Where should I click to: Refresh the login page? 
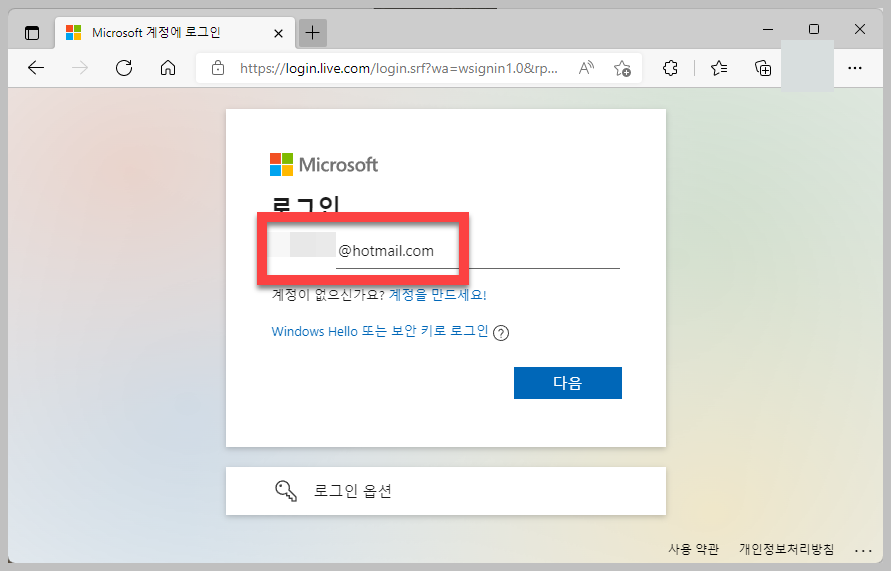click(x=124, y=68)
